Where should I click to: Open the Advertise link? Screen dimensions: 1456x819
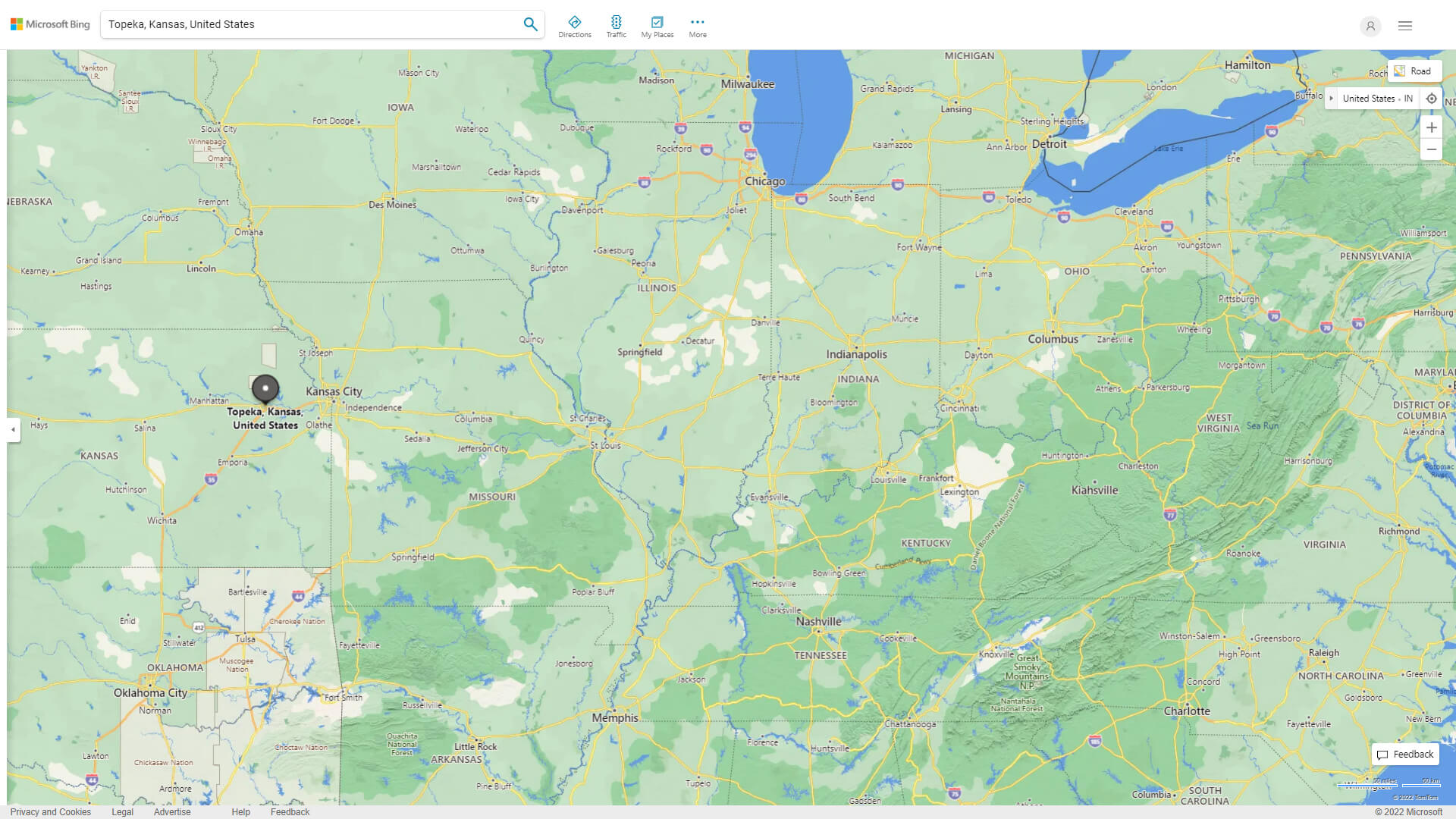[x=172, y=811]
